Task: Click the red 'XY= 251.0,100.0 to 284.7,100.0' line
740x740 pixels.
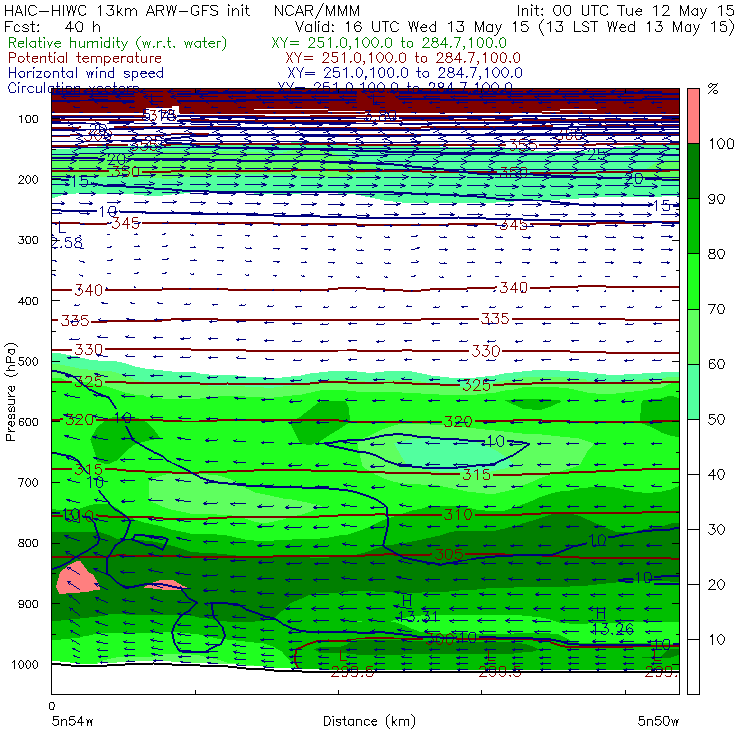Action: coord(403,58)
